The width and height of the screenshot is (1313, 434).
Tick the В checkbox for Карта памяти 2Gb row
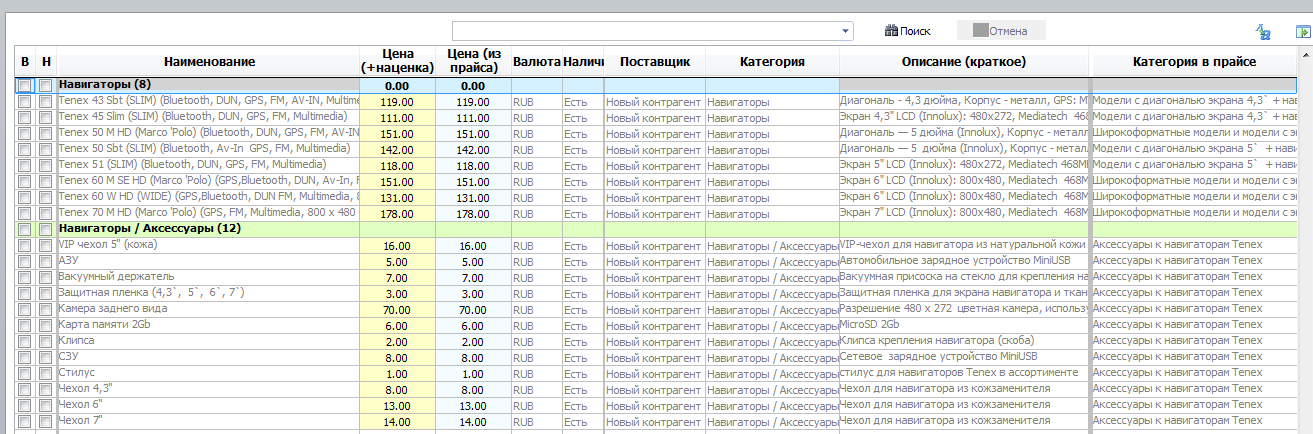pos(24,325)
